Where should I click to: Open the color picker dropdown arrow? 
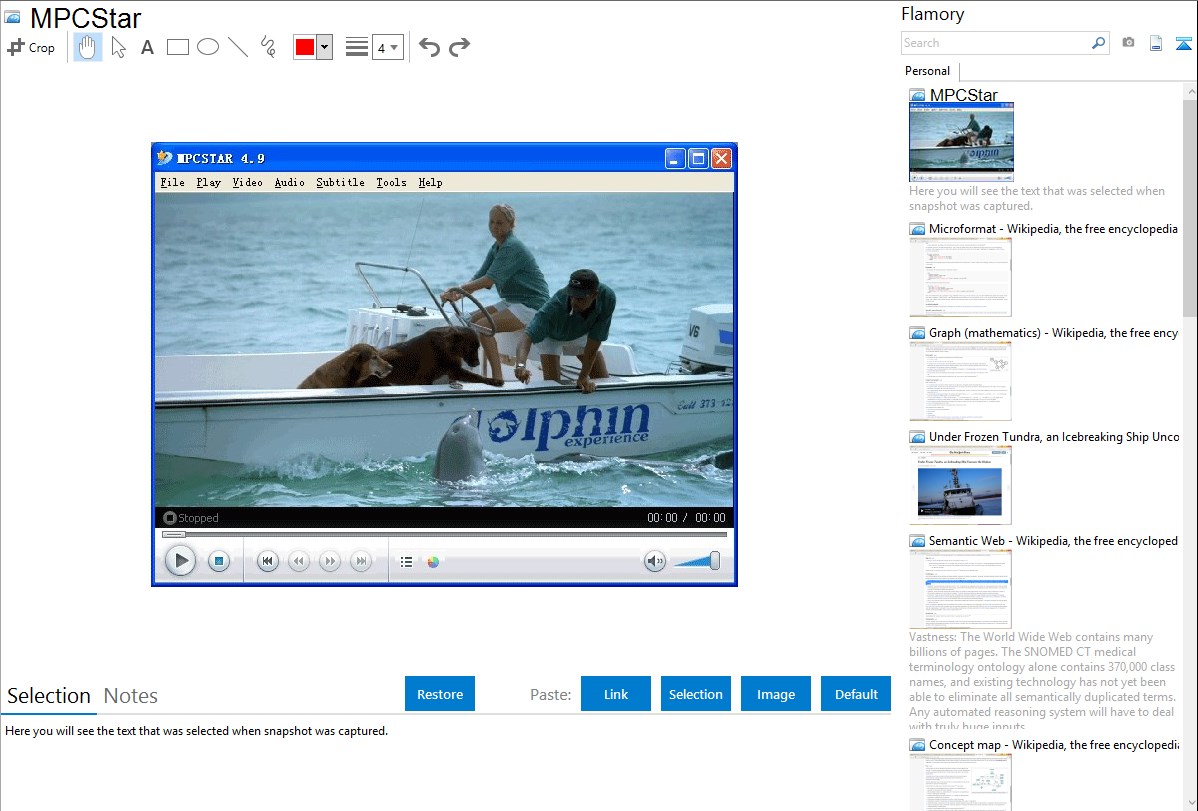[324, 47]
